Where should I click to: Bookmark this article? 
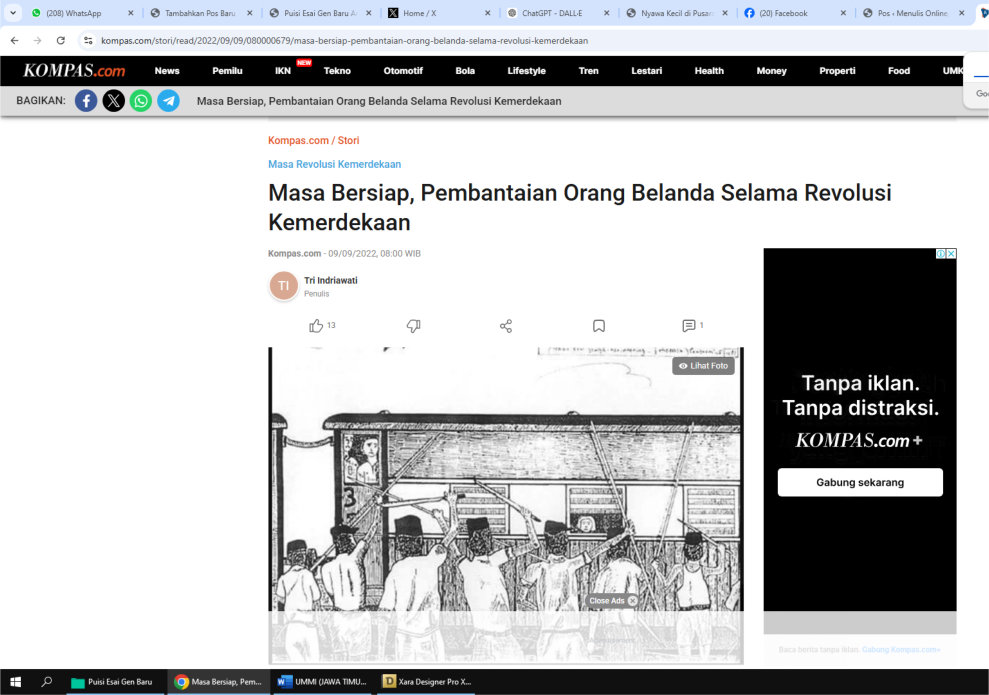598,326
